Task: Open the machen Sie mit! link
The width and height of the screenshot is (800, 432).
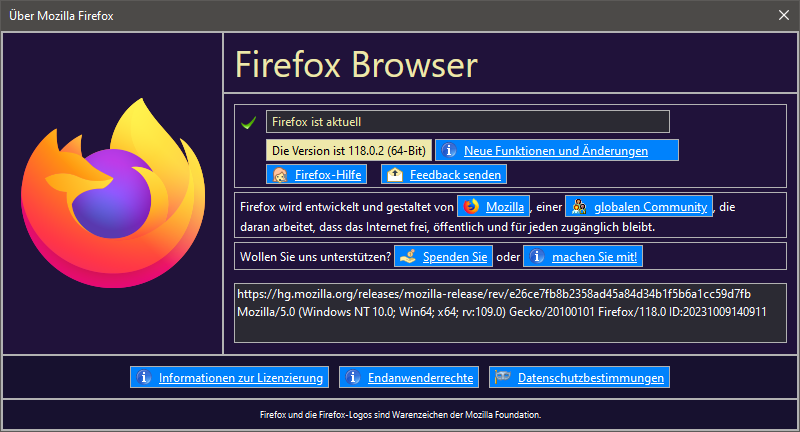Action: pos(594,257)
